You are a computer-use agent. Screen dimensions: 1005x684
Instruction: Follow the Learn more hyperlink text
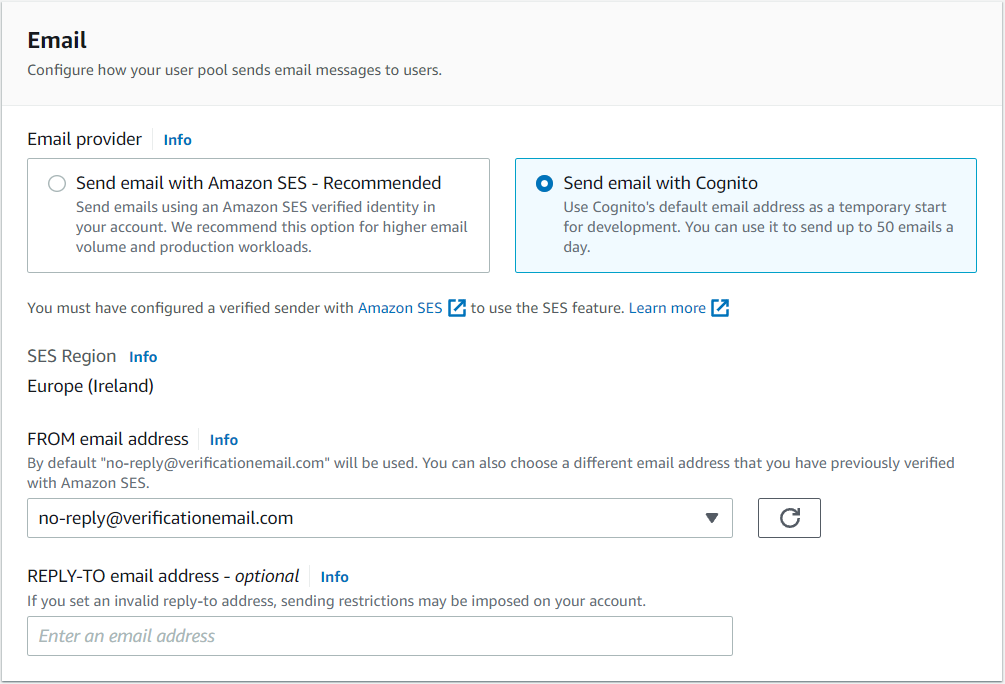[x=667, y=308]
